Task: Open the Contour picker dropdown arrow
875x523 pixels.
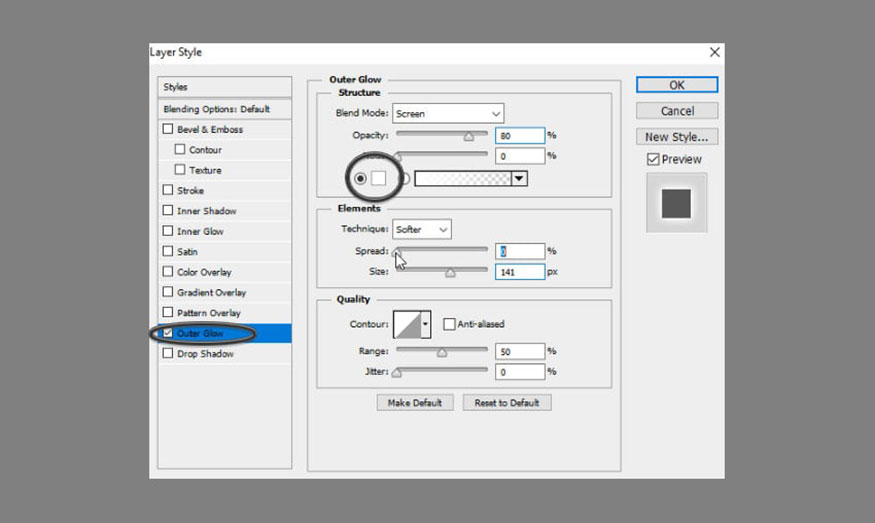Action: click(425, 324)
